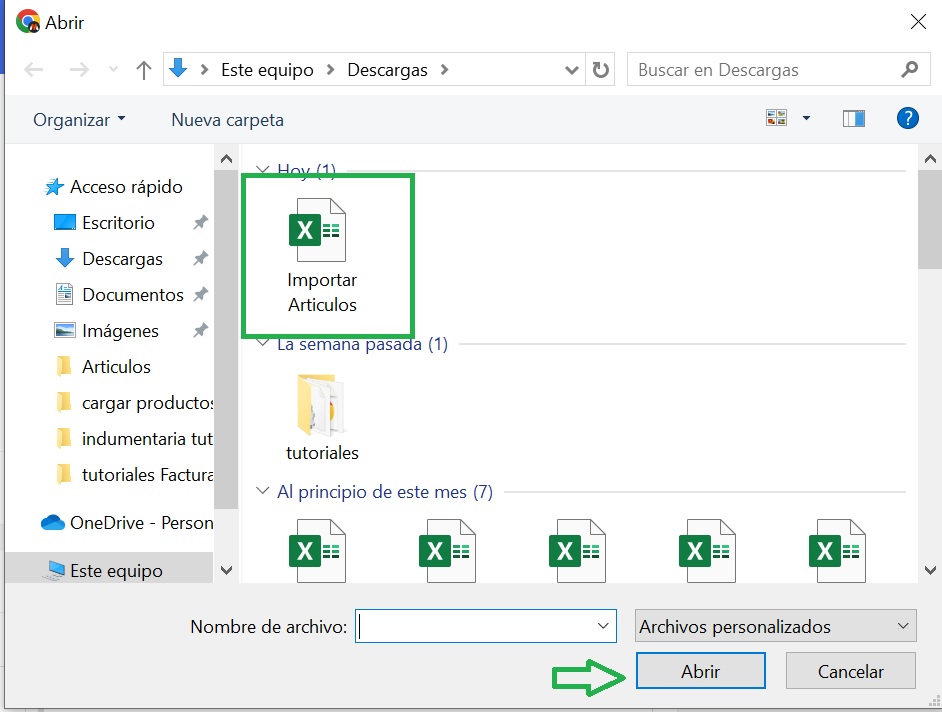Open the Organizar menu
This screenshot has height=712, width=942.
click(x=79, y=119)
